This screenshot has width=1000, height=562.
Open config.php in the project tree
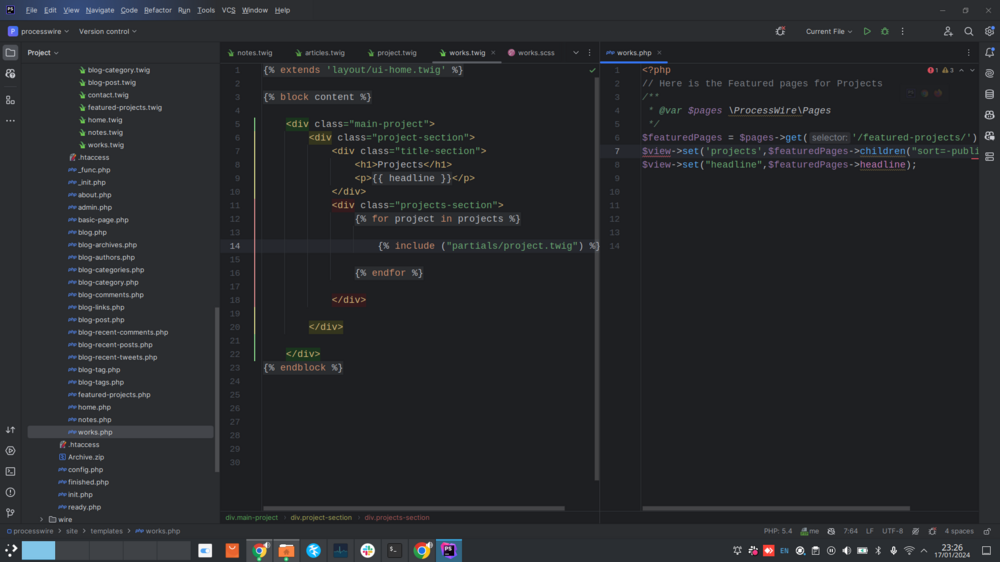85,470
